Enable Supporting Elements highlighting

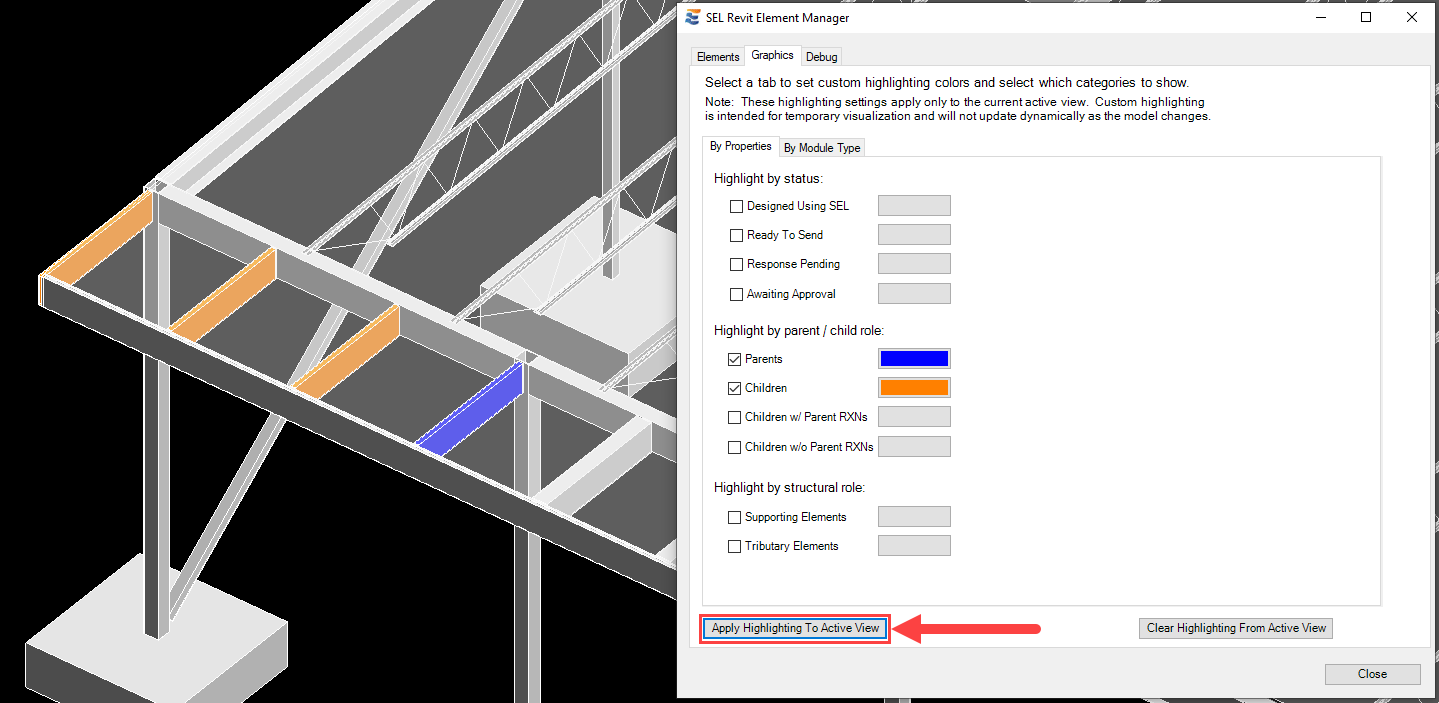[x=735, y=517]
